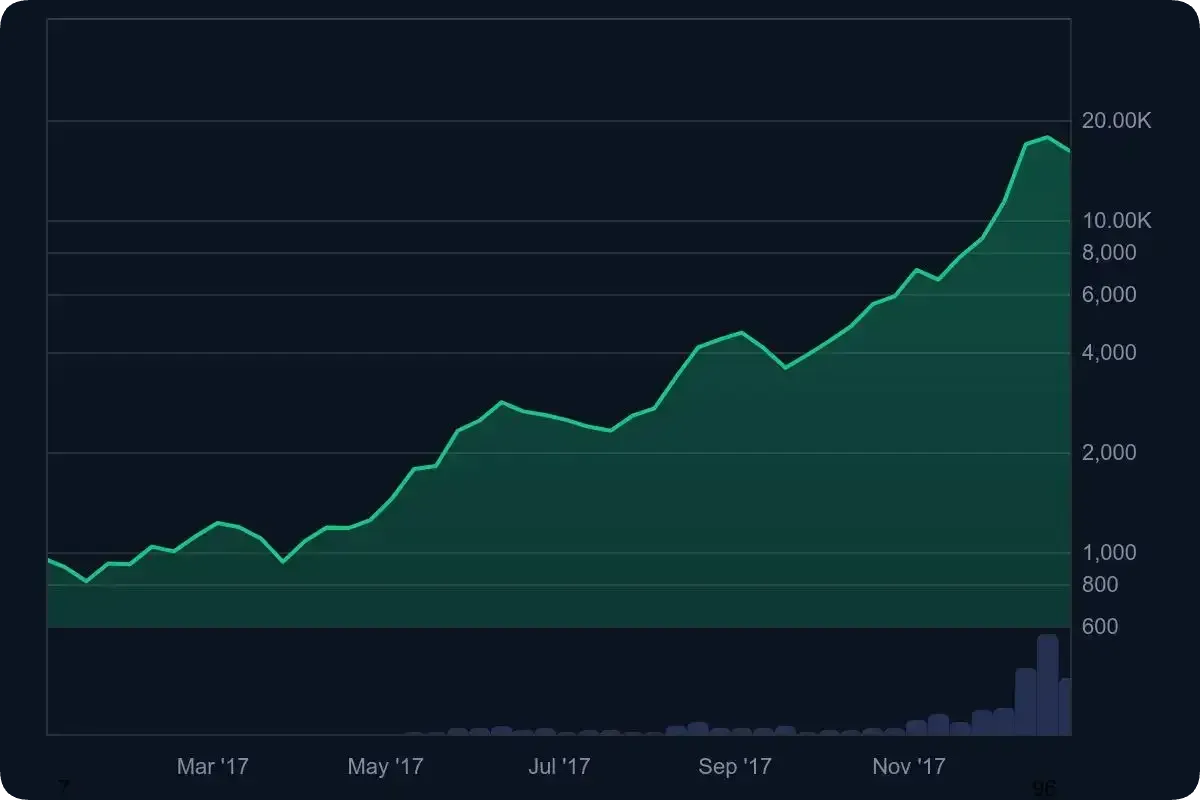Click the Nov '17 axis label
This screenshot has height=800, width=1200.
(x=906, y=766)
